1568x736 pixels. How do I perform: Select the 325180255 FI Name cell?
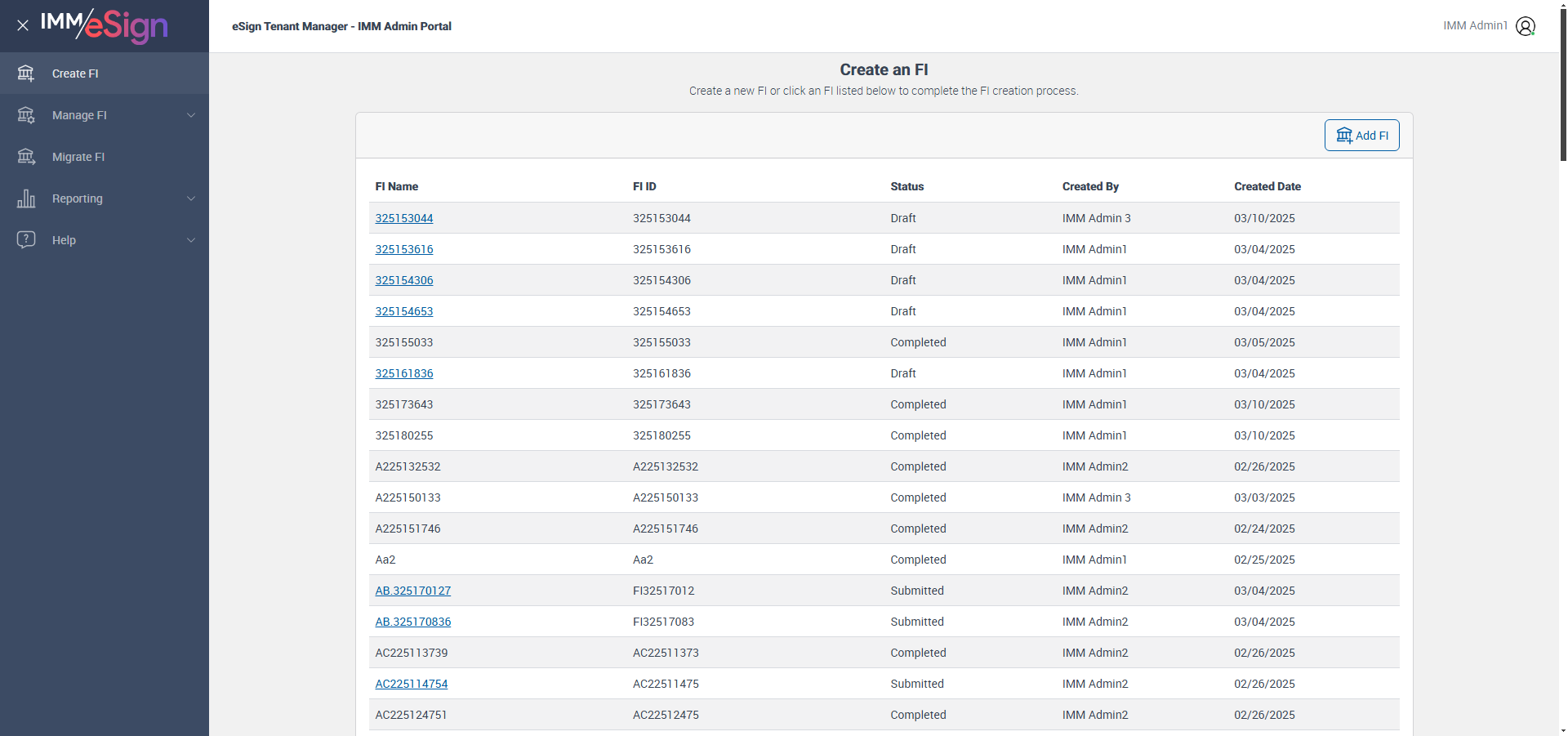[x=404, y=435]
